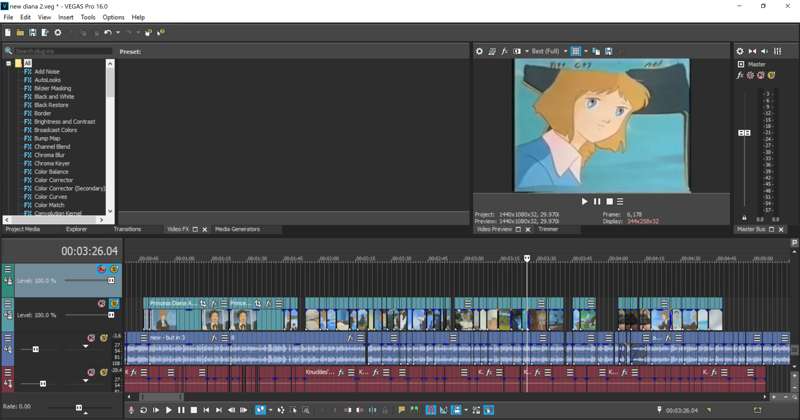Toggle Master Bus mute button
This screenshot has width=800, height=420.
pos(761,76)
